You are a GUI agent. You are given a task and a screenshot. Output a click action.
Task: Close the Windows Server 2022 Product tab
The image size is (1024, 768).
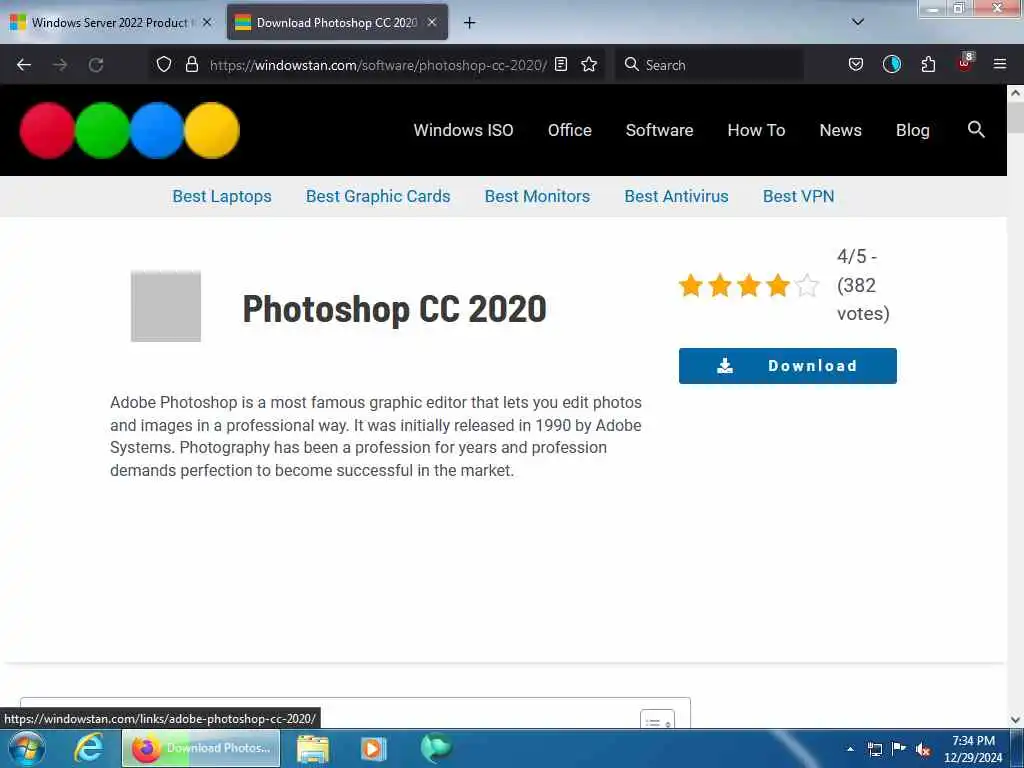[207, 22]
